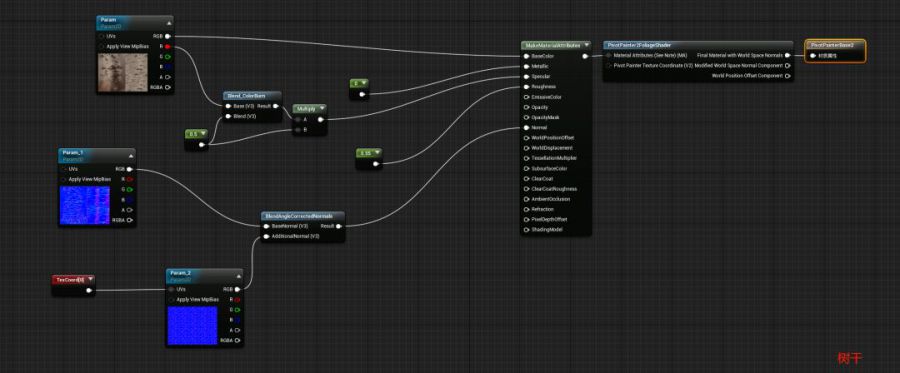Click the Blend (V3) input pin on Blend_ColorBurn
Screen dimensions: 900x373
229,116
